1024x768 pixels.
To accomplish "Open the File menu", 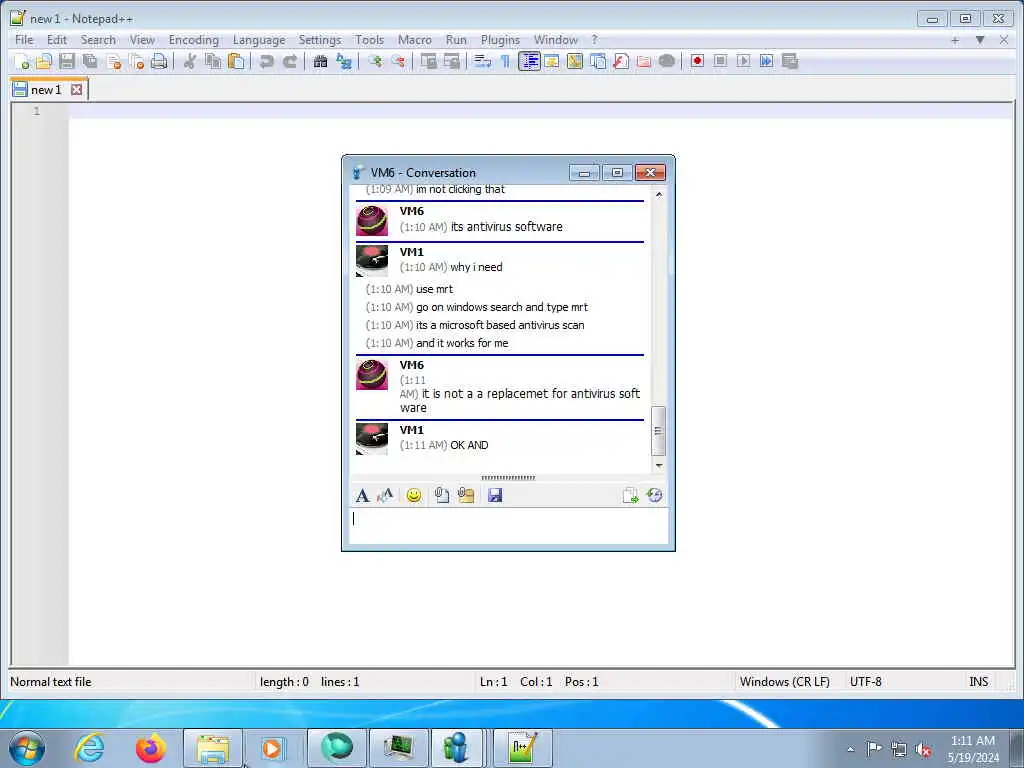I will click(x=24, y=40).
